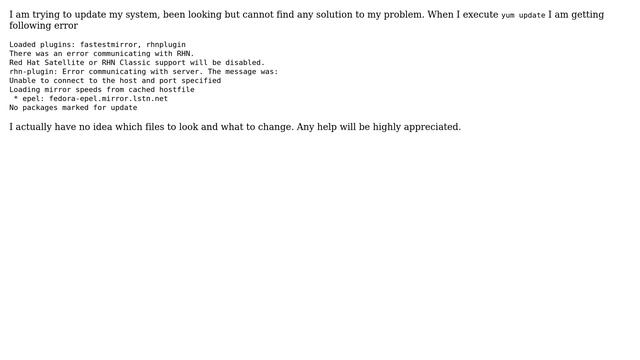Viewport: 640px width, 360px height.
Task: Click the phrase 'following error'
Action: (43, 26)
